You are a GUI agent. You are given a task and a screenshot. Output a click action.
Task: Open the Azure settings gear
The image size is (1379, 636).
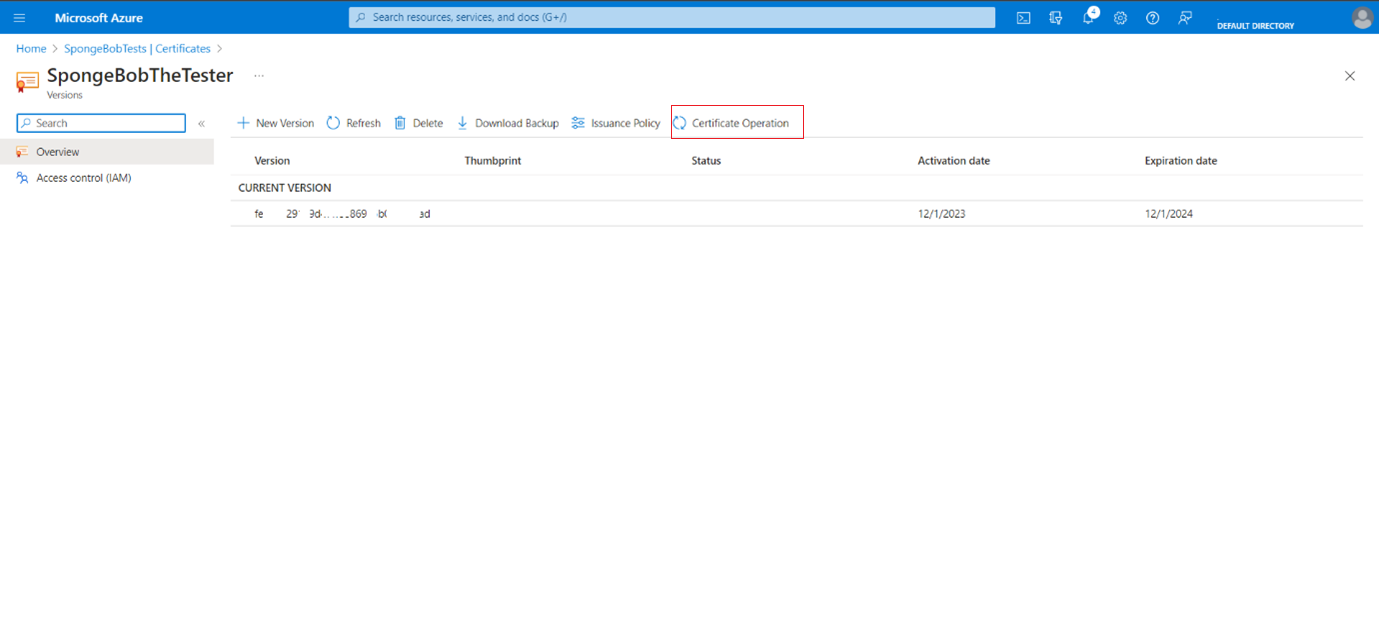(x=1120, y=17)
